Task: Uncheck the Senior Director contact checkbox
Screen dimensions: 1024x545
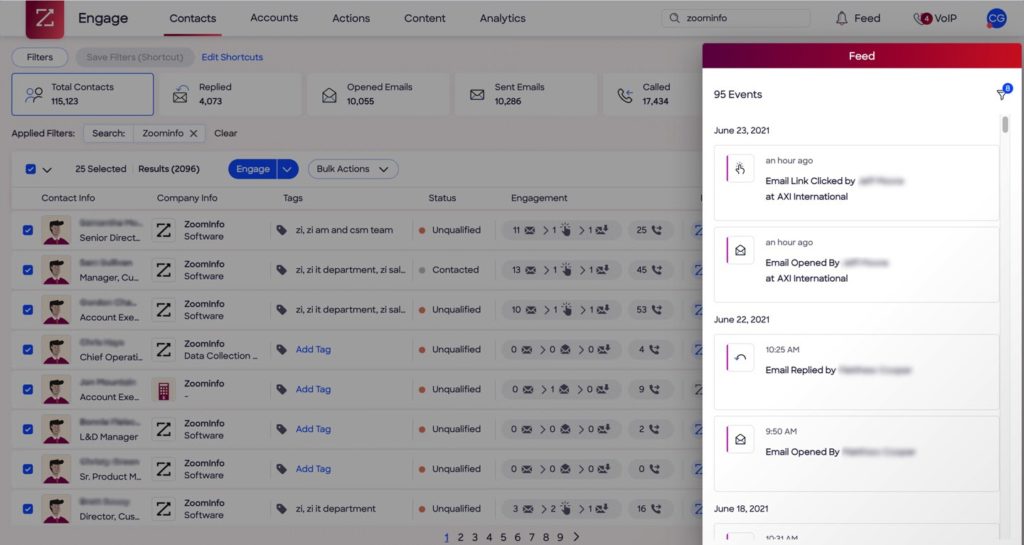Action: (x=27, y=230)
